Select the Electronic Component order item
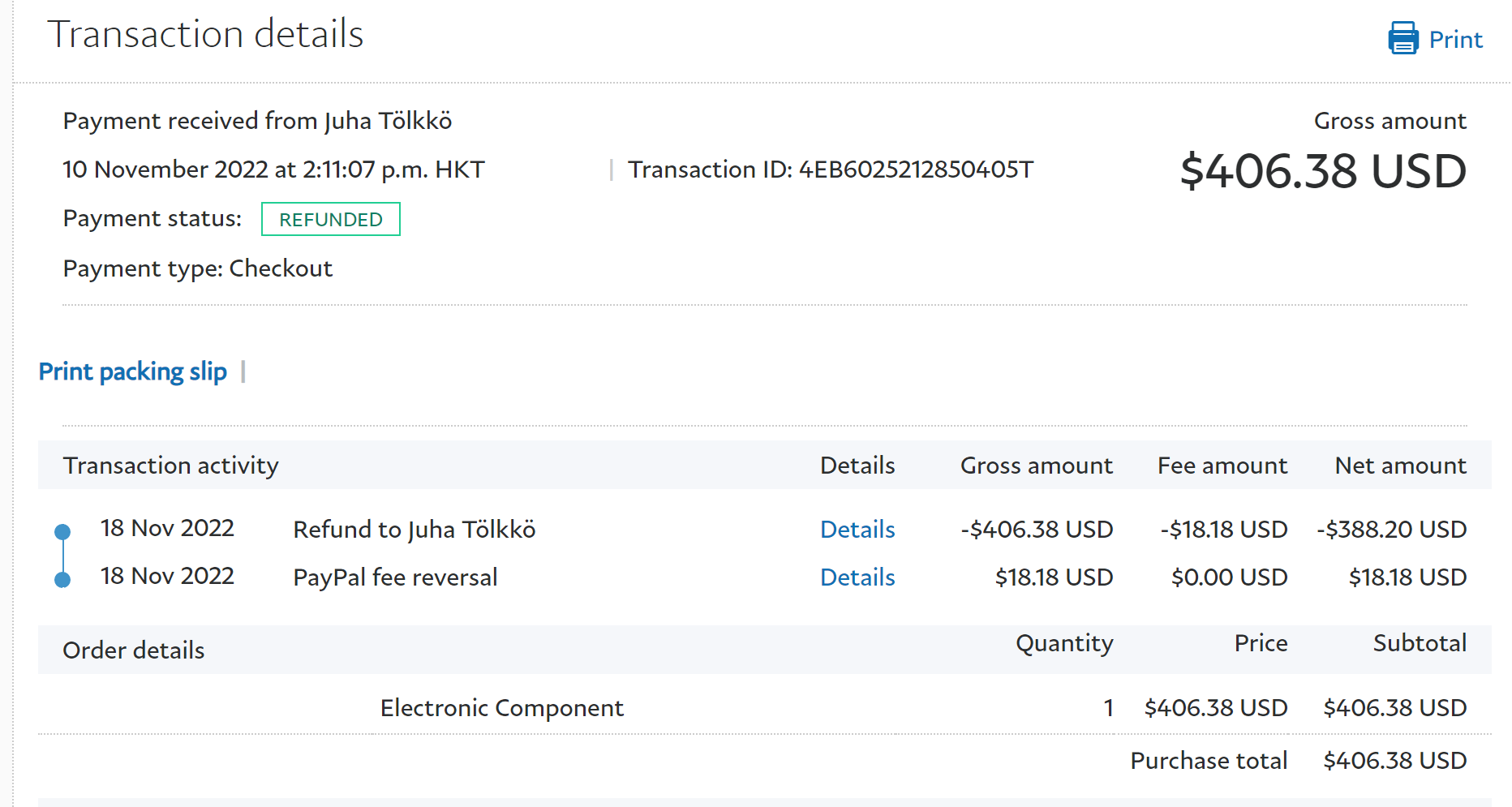 (502, 708)
